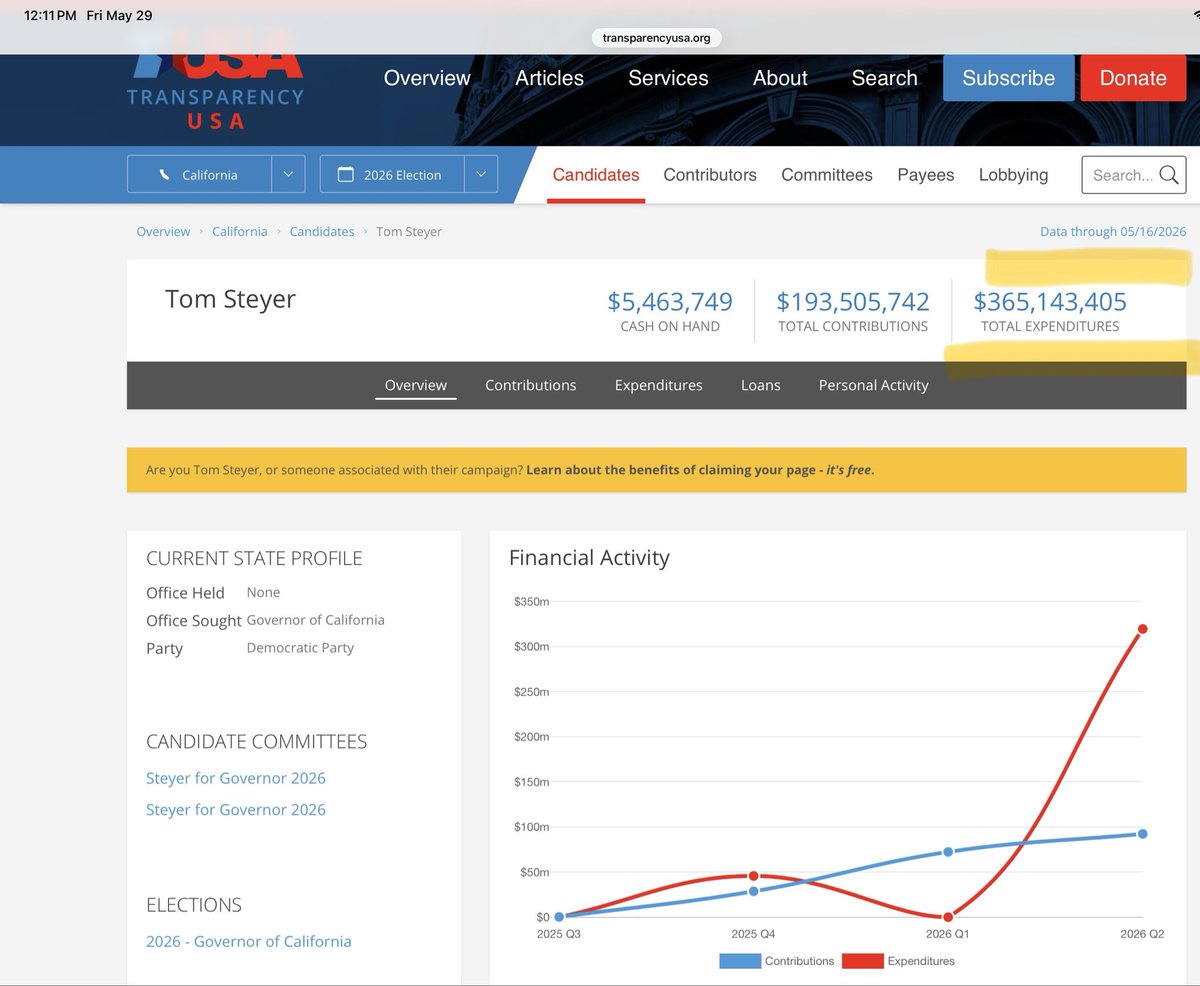Click the search magnifier icon
Image resolution: width=1200 pixels, height=986 pixels.
click(1169, 175)
